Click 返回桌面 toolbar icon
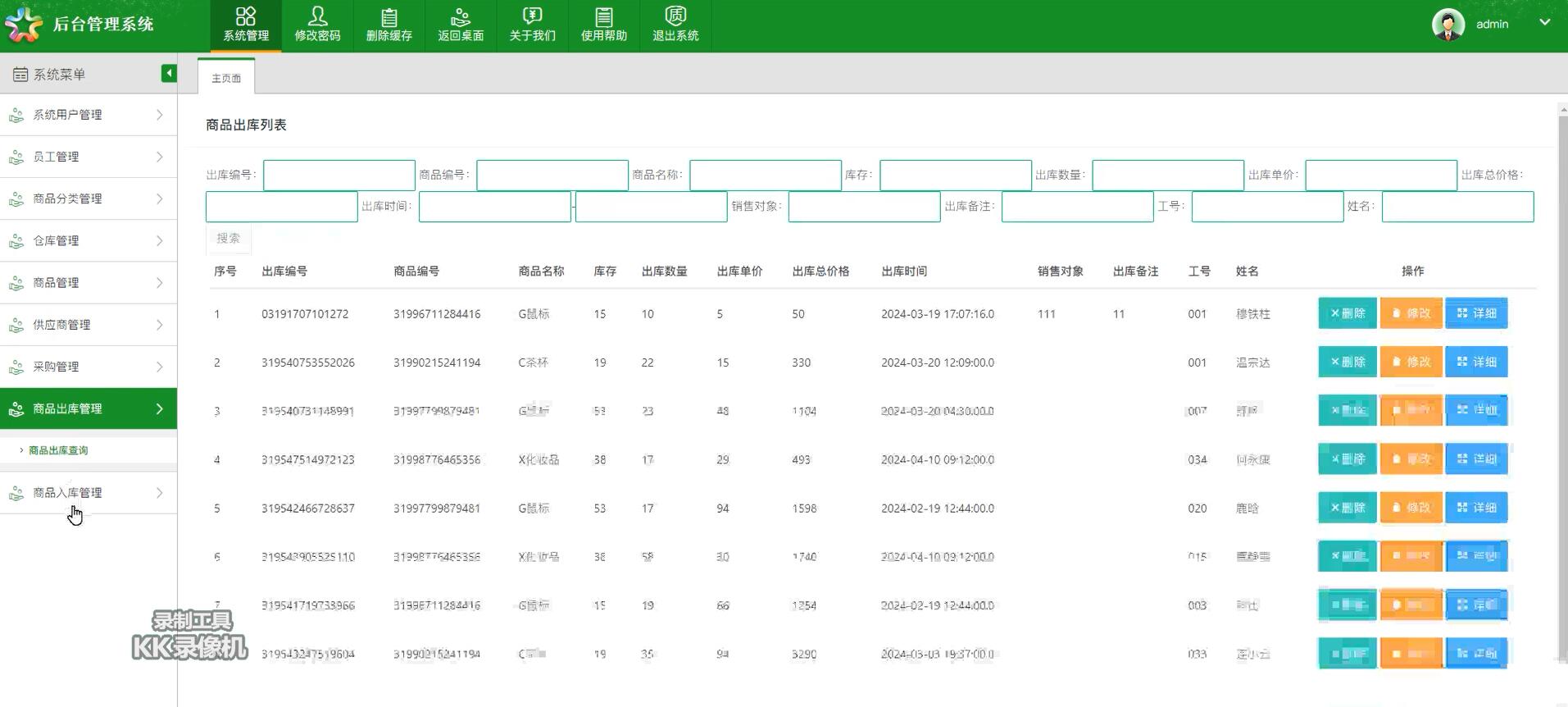This screenshot has width=1568, height=707. (x=461, y=25)
